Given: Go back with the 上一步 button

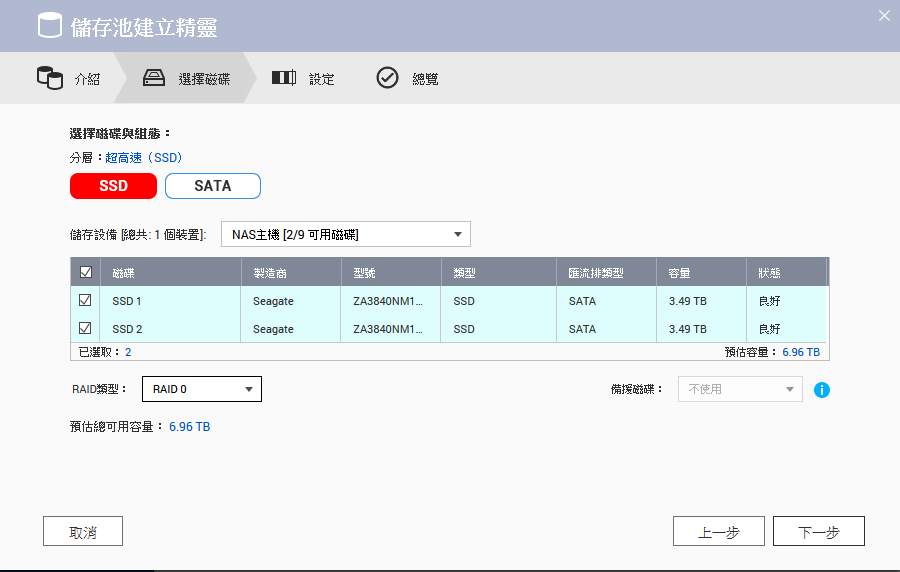Looking at the screenshot, I should pyautogui.click(x=718, y=532).
